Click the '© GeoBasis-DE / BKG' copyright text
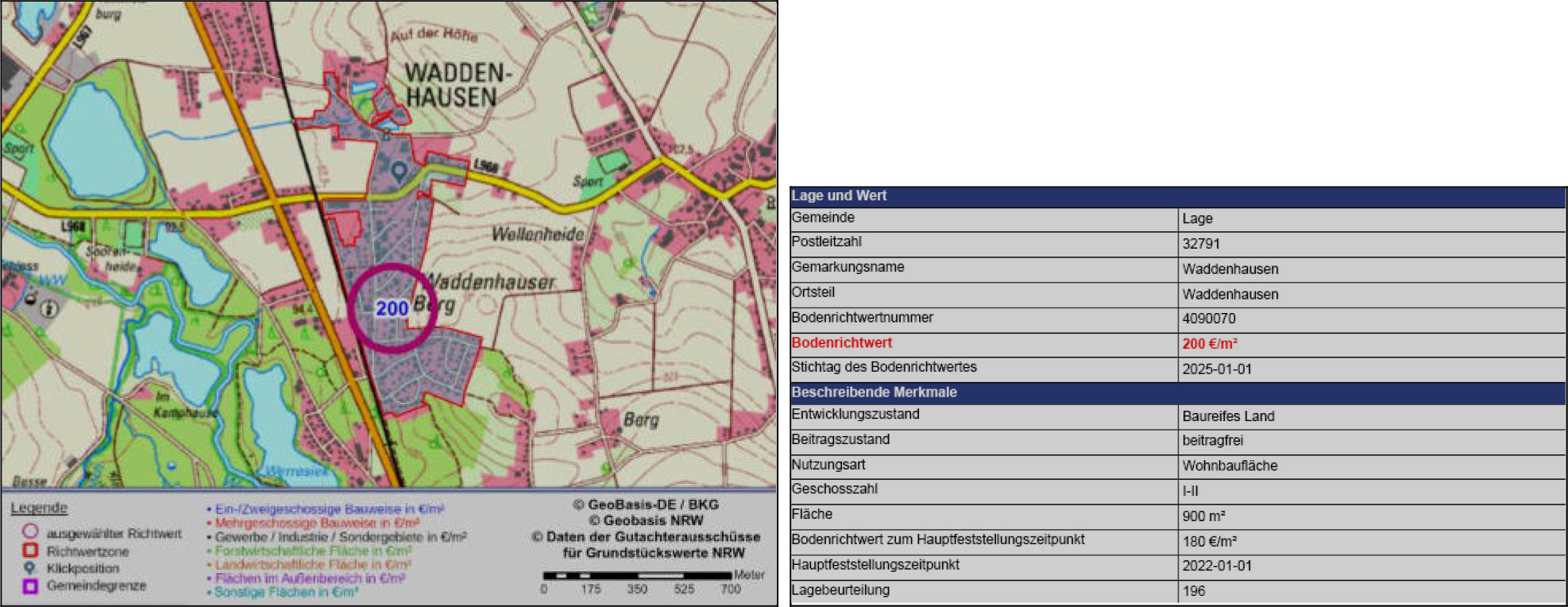 [645, 505]
